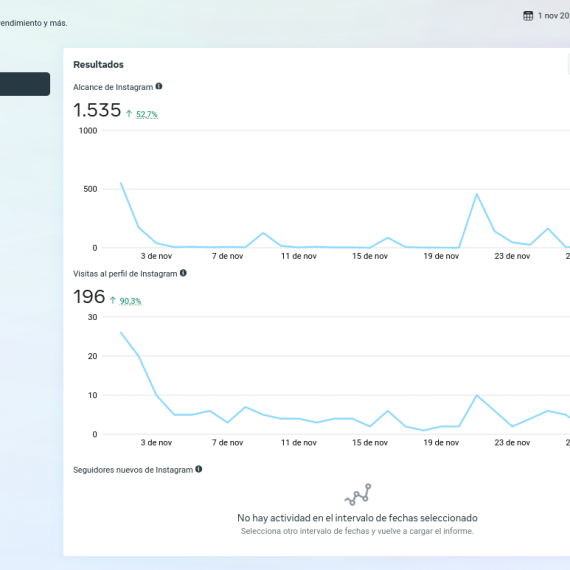Click 23 de nov label on reach chart

(512, 256)
